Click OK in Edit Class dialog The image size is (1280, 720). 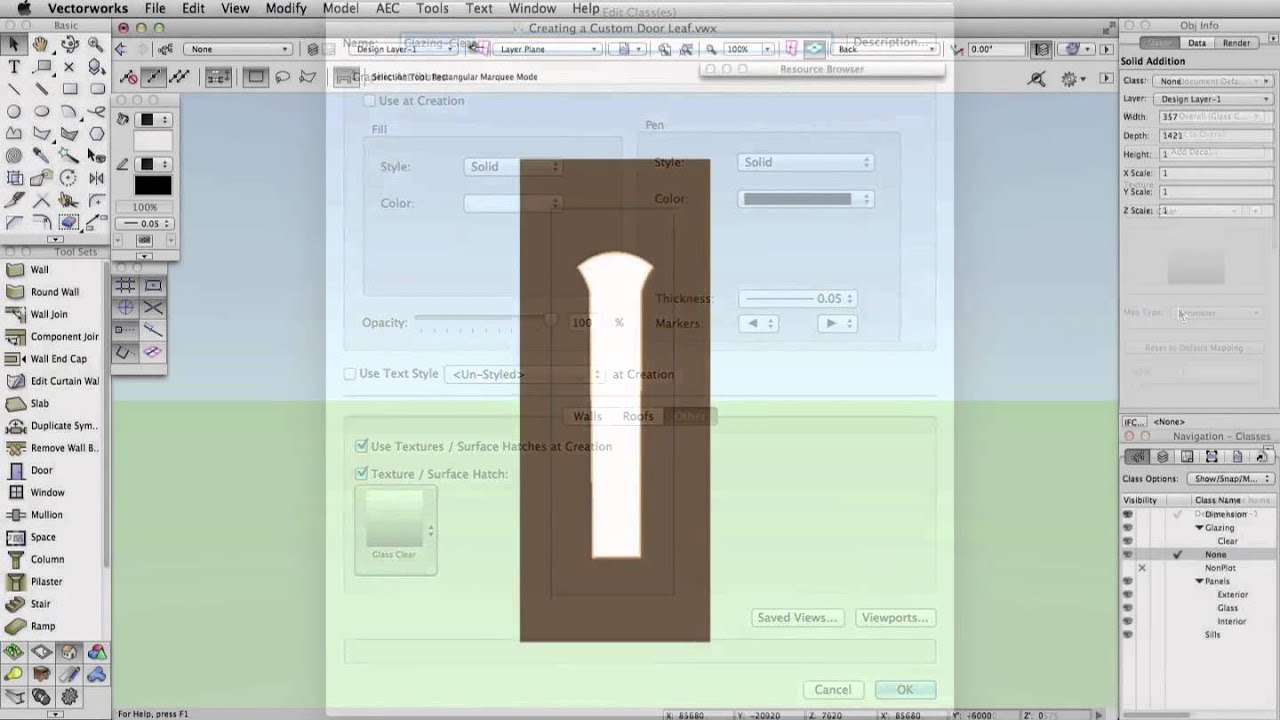[905, 690]
